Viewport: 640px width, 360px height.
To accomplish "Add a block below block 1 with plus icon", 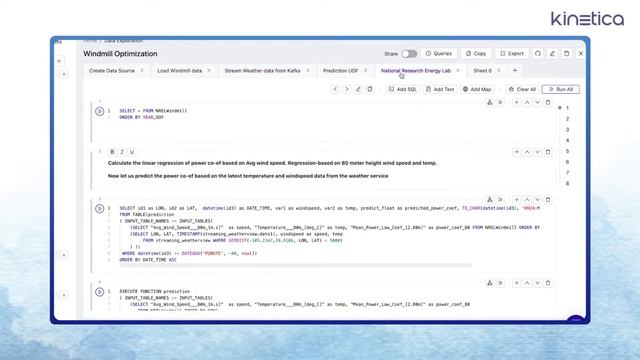I will coord(516,102).
